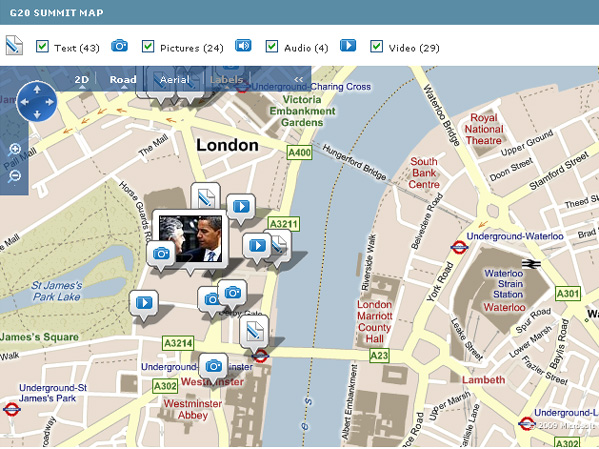Viewport: 599px width, 449px height.
Task: Pan map left with compass arrow
Action: click(x=24, y=102)
